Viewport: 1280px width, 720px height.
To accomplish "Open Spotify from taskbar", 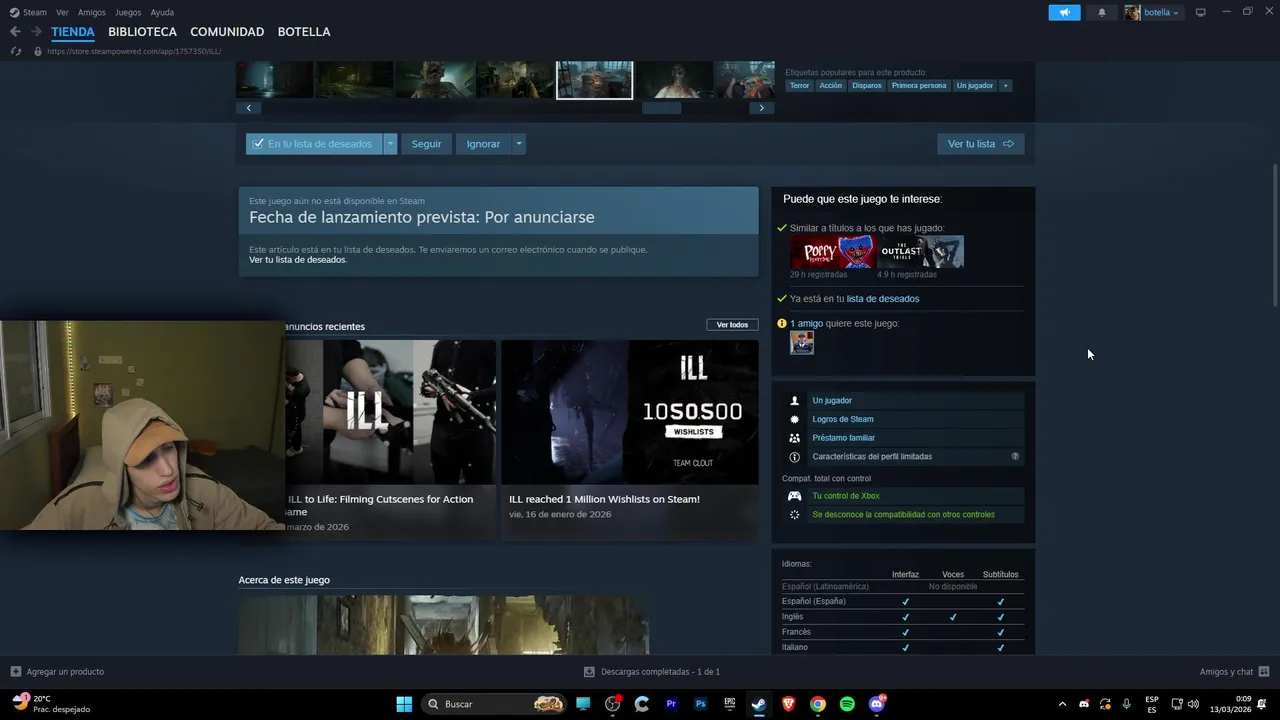I will 847,704.
